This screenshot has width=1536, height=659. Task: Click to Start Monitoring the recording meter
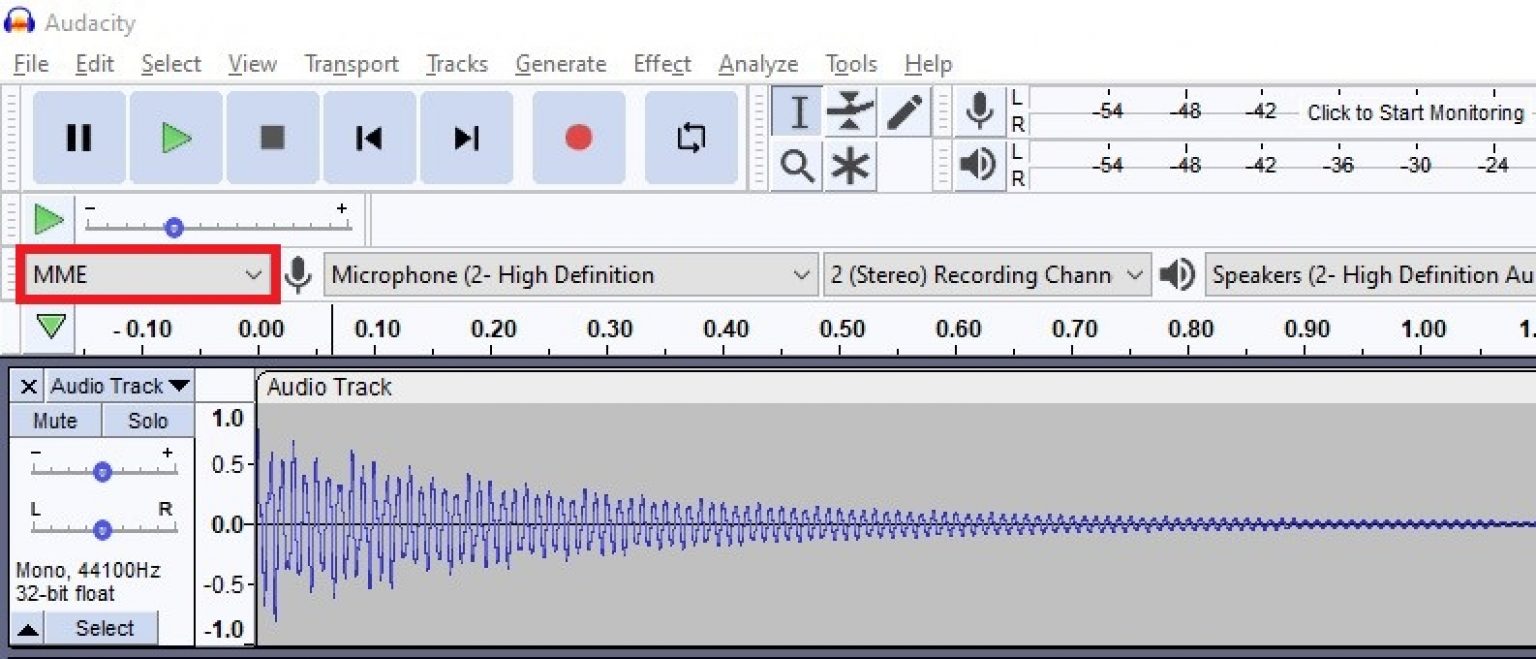[1413, 112]
